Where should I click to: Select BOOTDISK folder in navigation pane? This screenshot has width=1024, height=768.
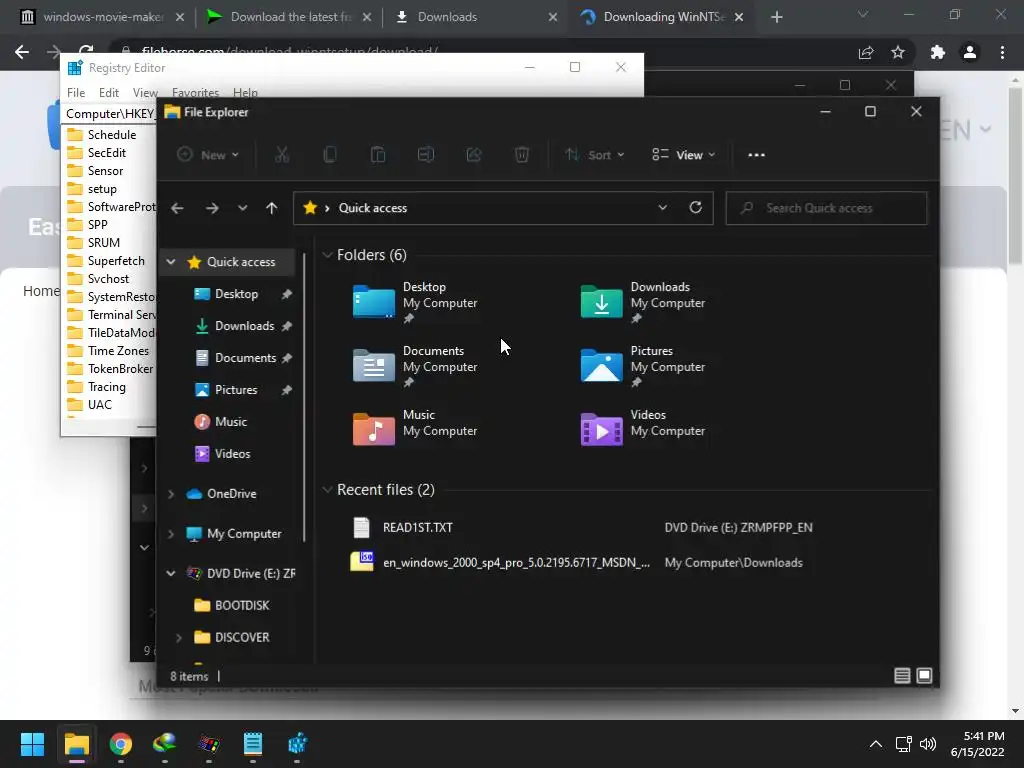tap(242, 605)
